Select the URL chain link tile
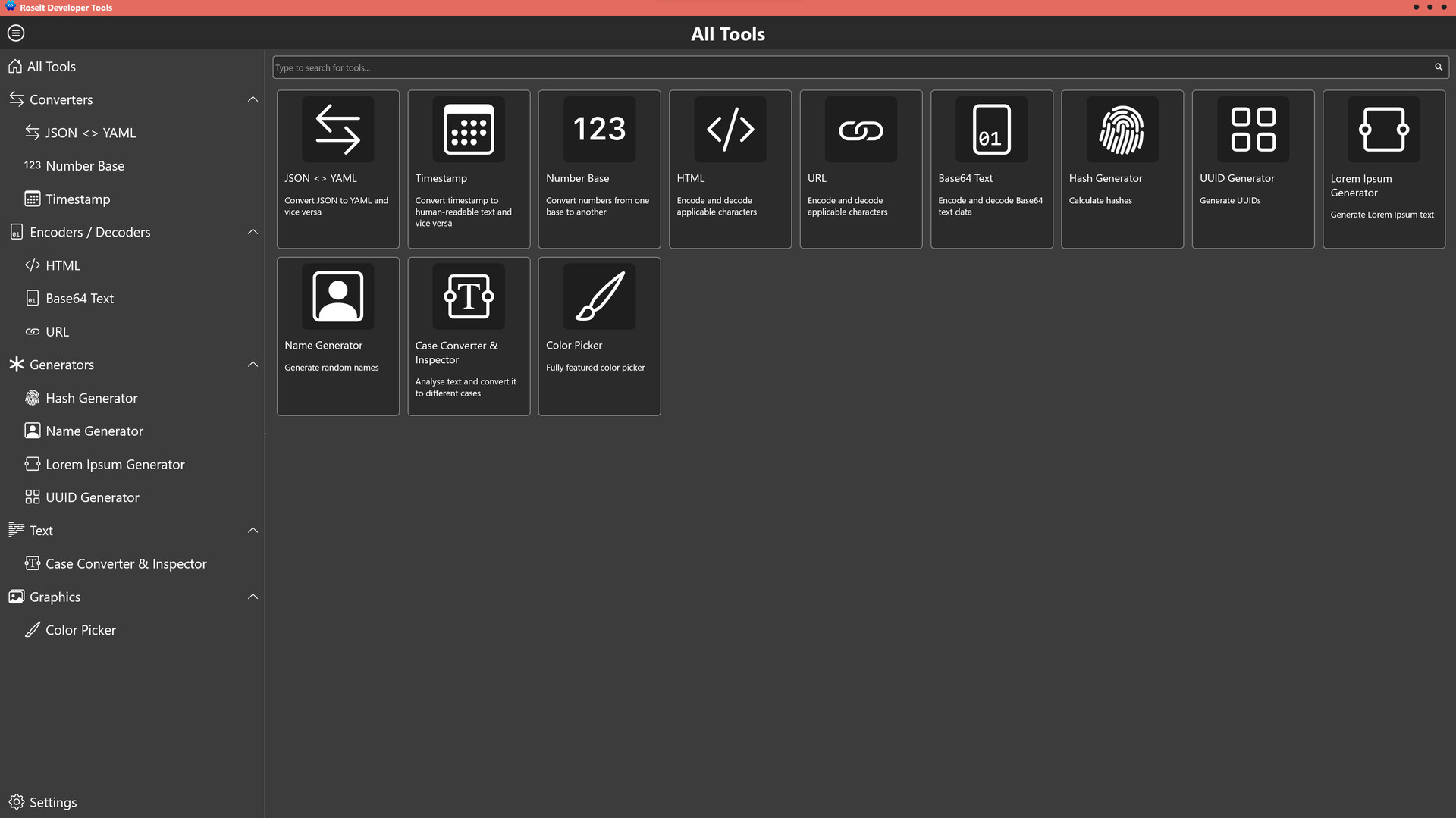 coord(861,130)
